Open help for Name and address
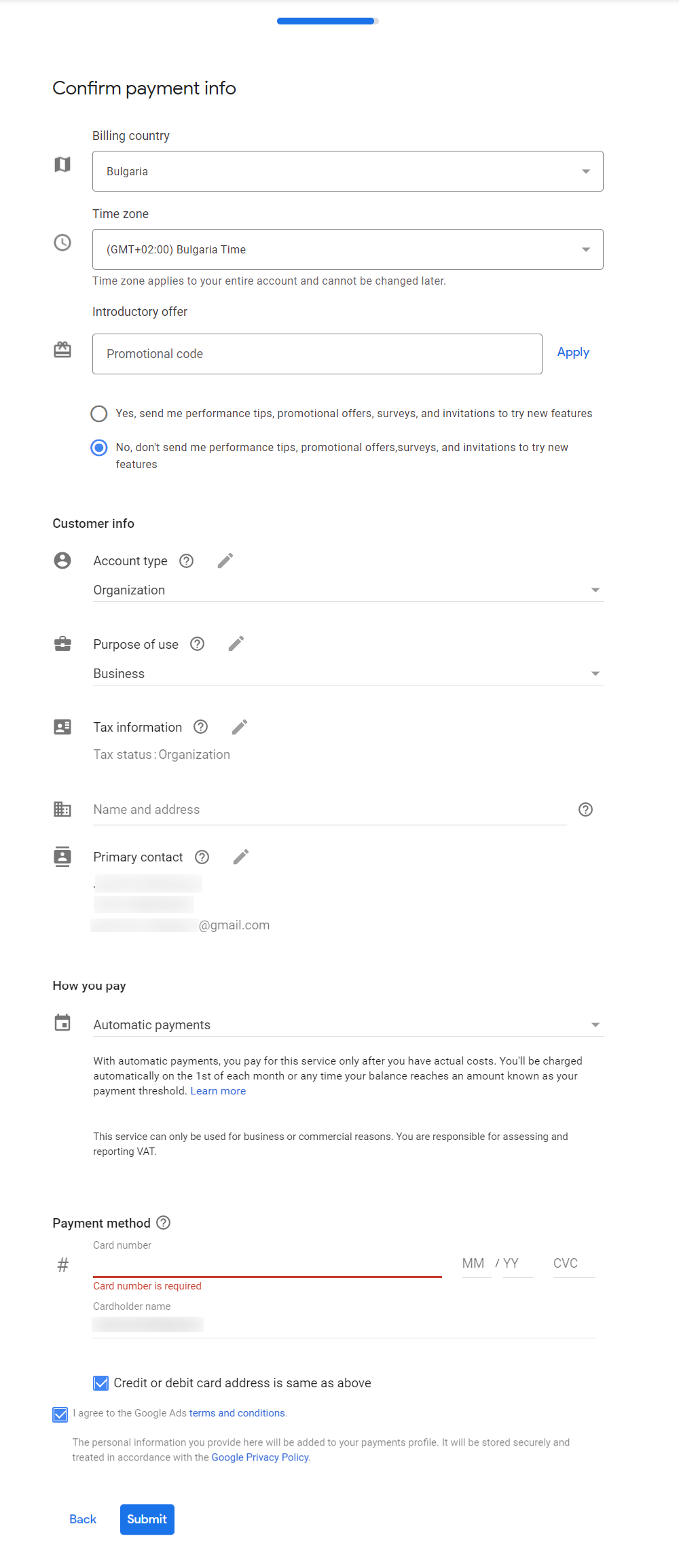 [x=585, y=809]
